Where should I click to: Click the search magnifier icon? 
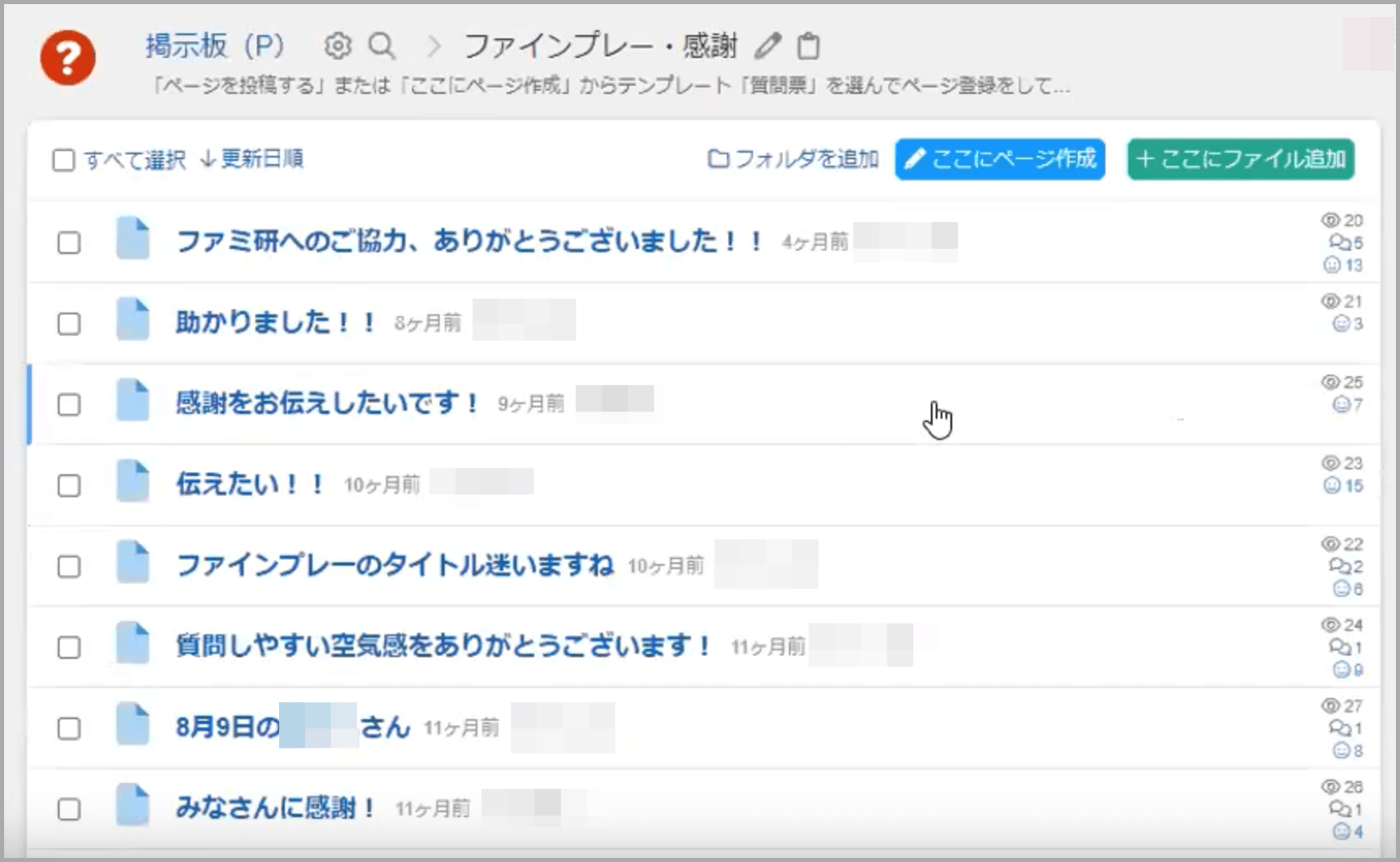(x=383, y=47)
